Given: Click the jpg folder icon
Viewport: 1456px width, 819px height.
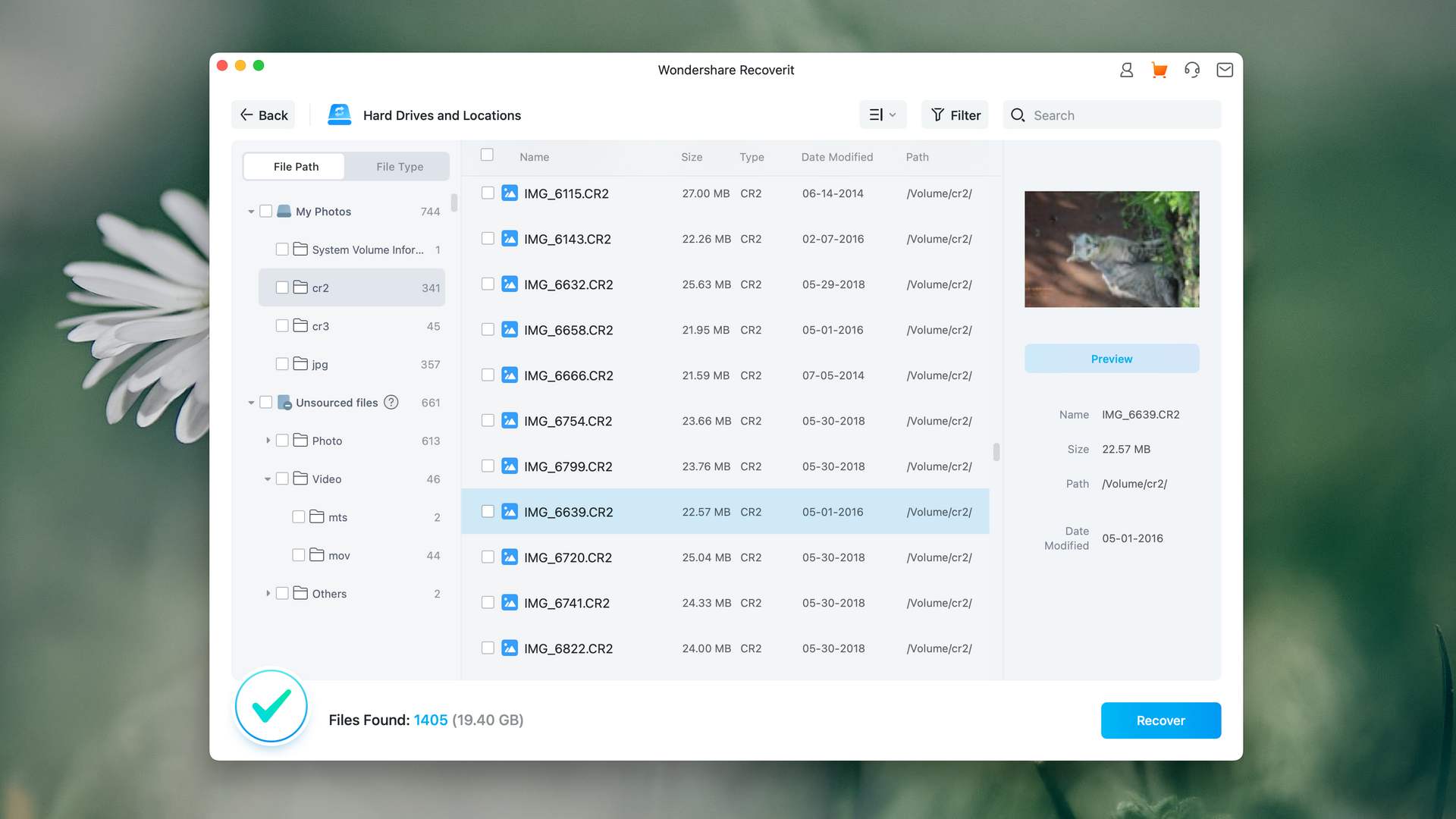Looking at the screenshot, I should pos(300,364).
